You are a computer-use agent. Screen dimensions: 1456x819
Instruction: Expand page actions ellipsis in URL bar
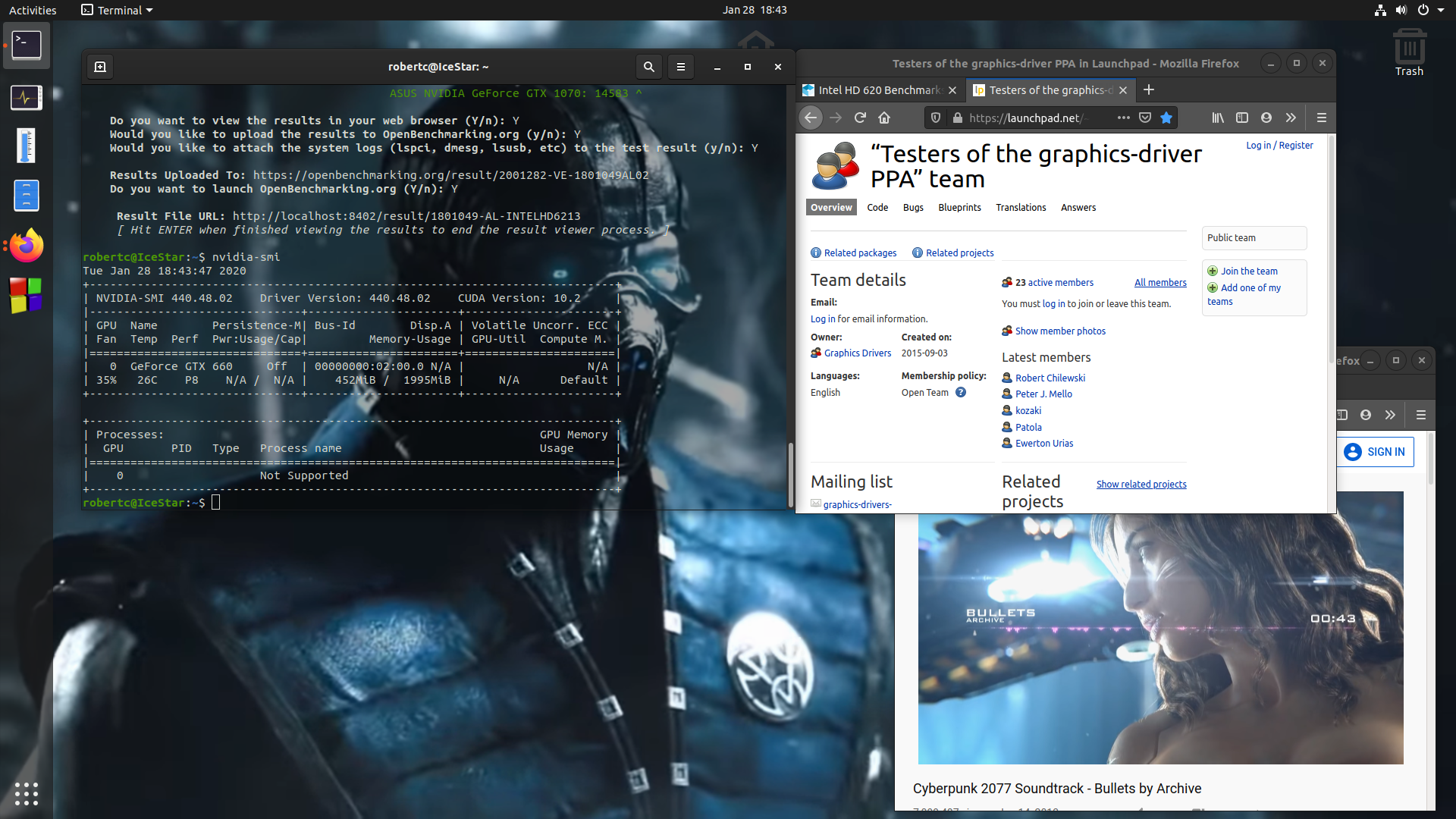(x=1123, y=118)
